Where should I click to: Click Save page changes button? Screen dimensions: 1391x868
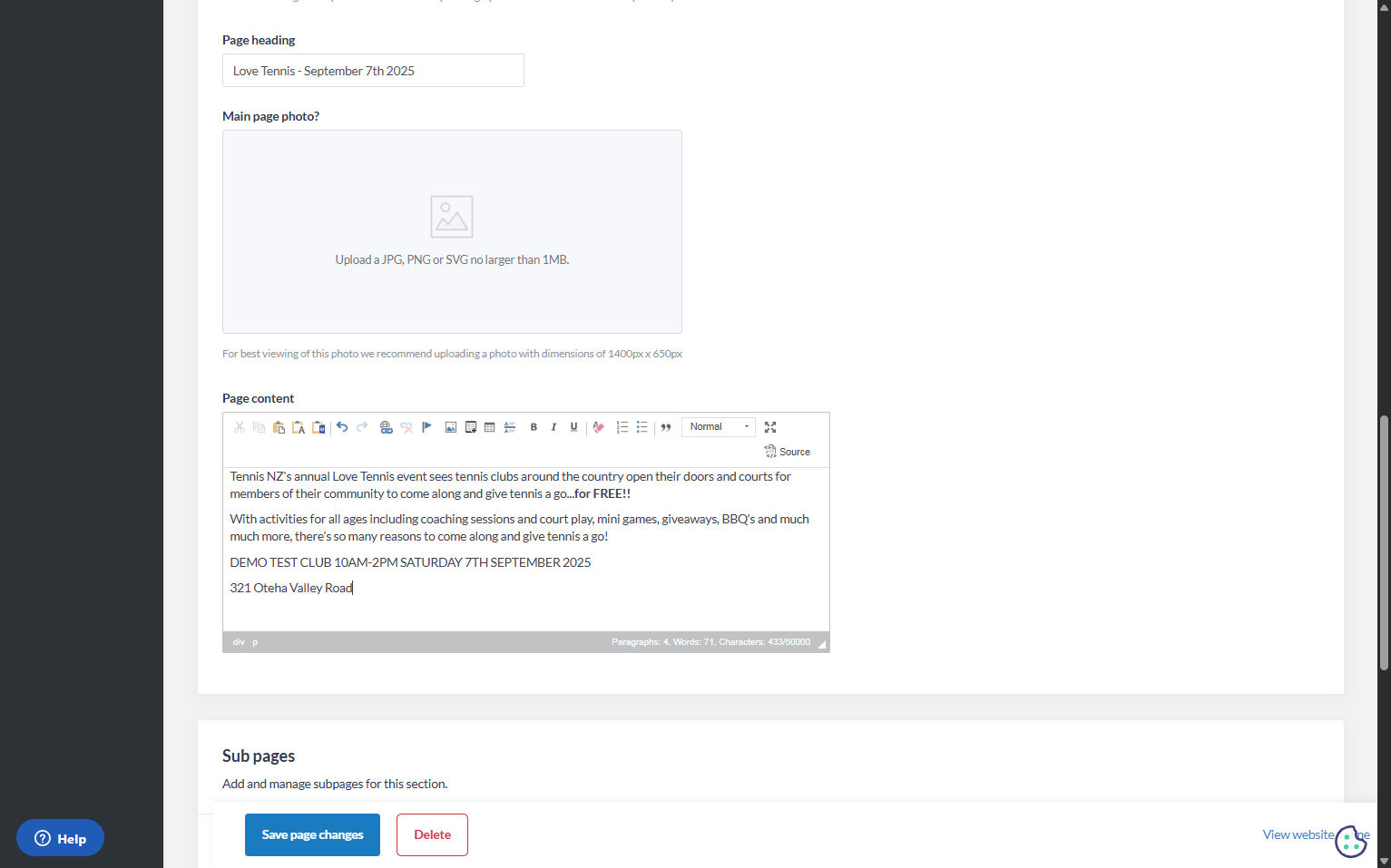(312, 835)
